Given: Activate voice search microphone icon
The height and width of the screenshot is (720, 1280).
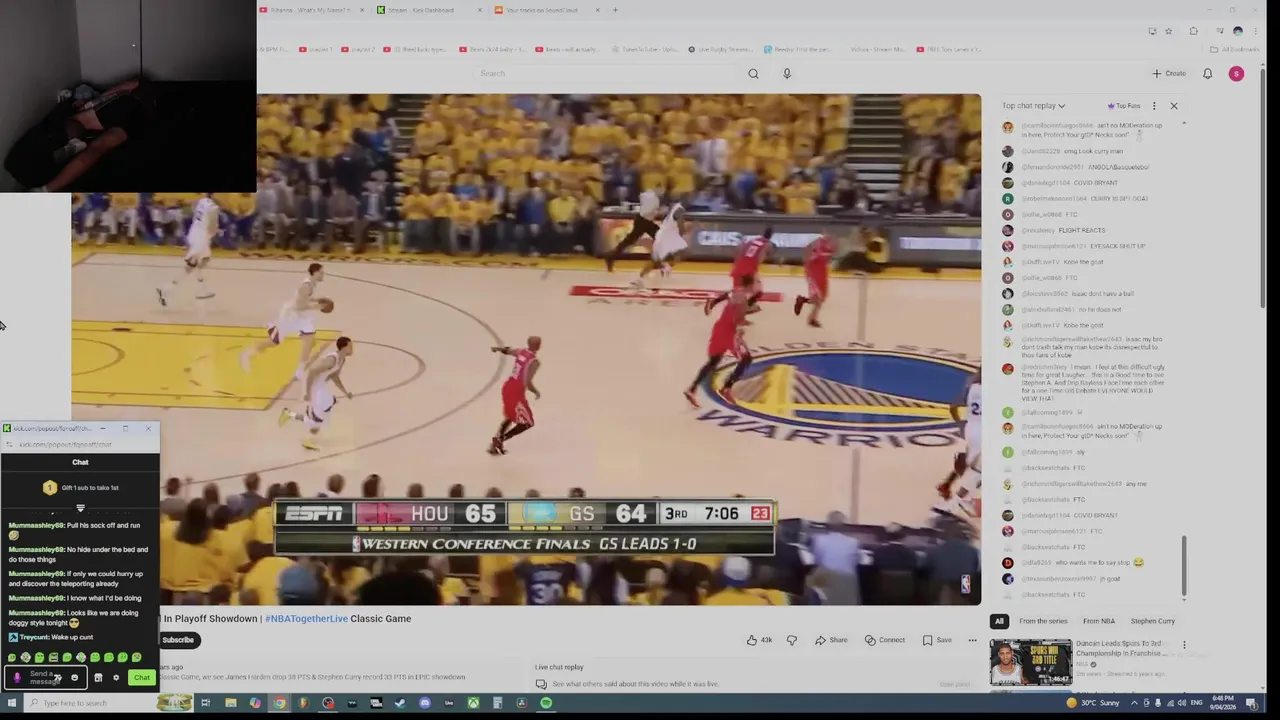Looking at the screenshot, I should pos(787,73).
